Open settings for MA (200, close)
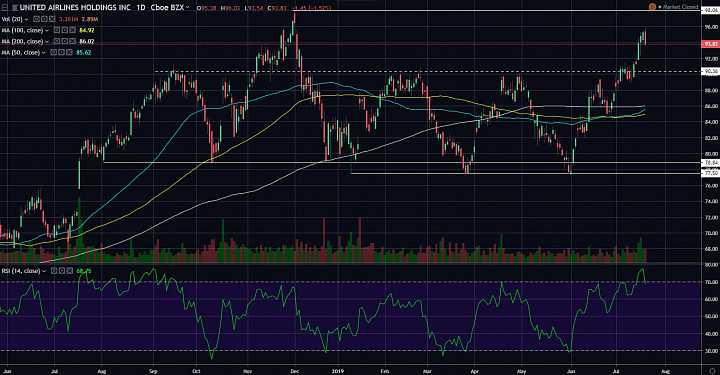This screenshot has height=375, width=720. coord(65,41)
